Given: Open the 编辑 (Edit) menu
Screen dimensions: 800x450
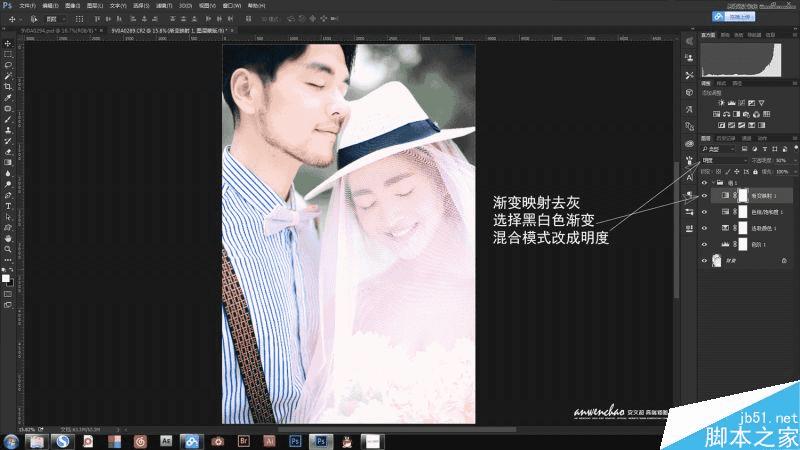Looking at the screenshot, I should click(x=50, y=6).
